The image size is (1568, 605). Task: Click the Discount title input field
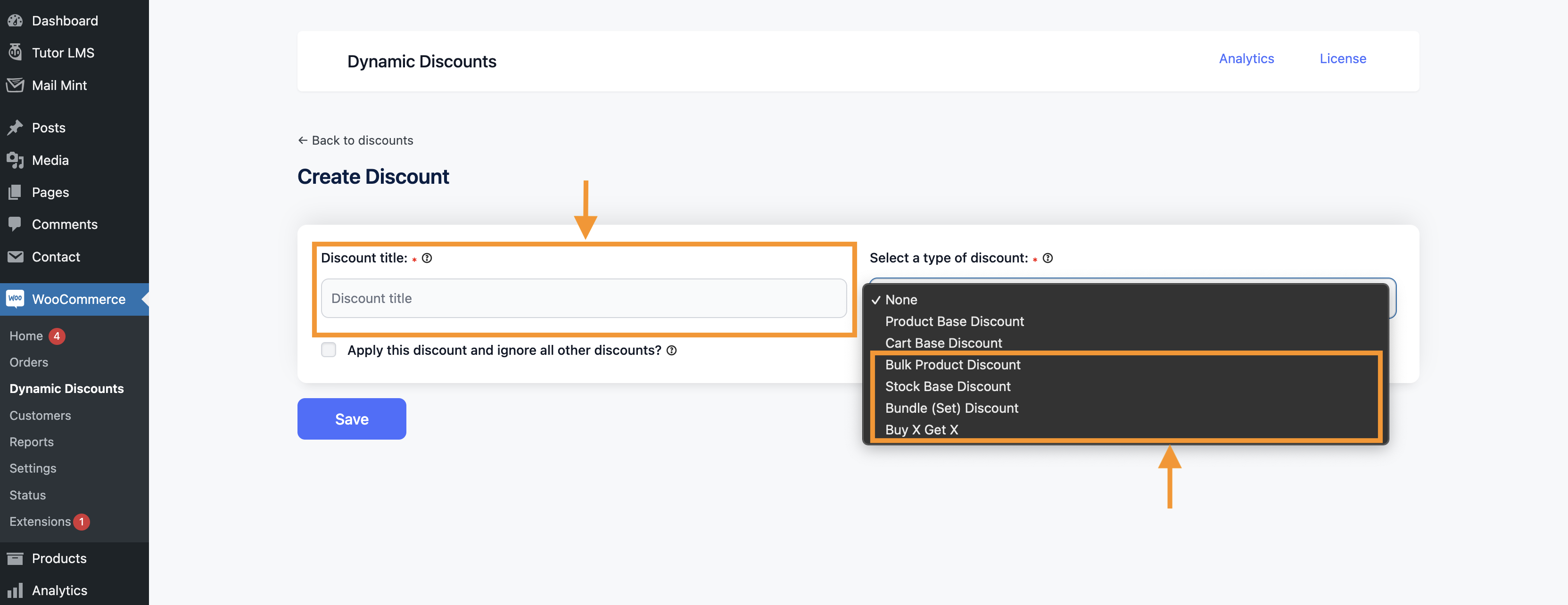pyautogui.click(x=584, y=298)
